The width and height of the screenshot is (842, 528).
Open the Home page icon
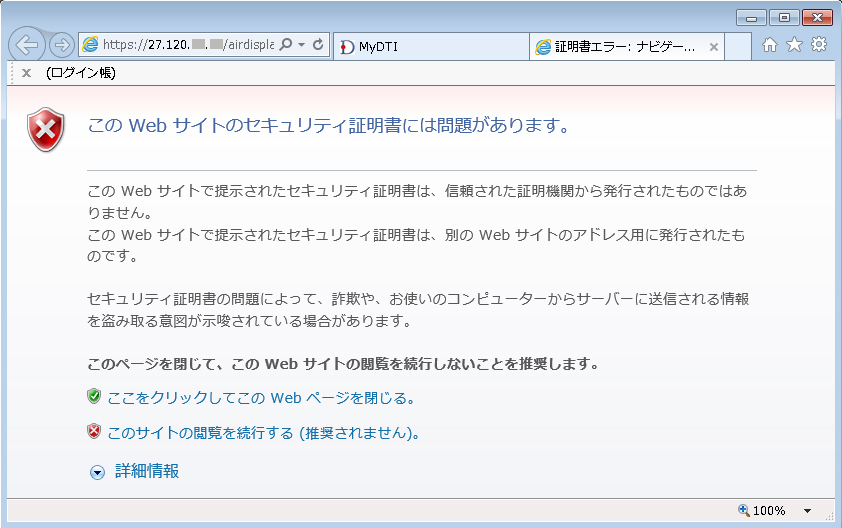[x=769, y=45]
